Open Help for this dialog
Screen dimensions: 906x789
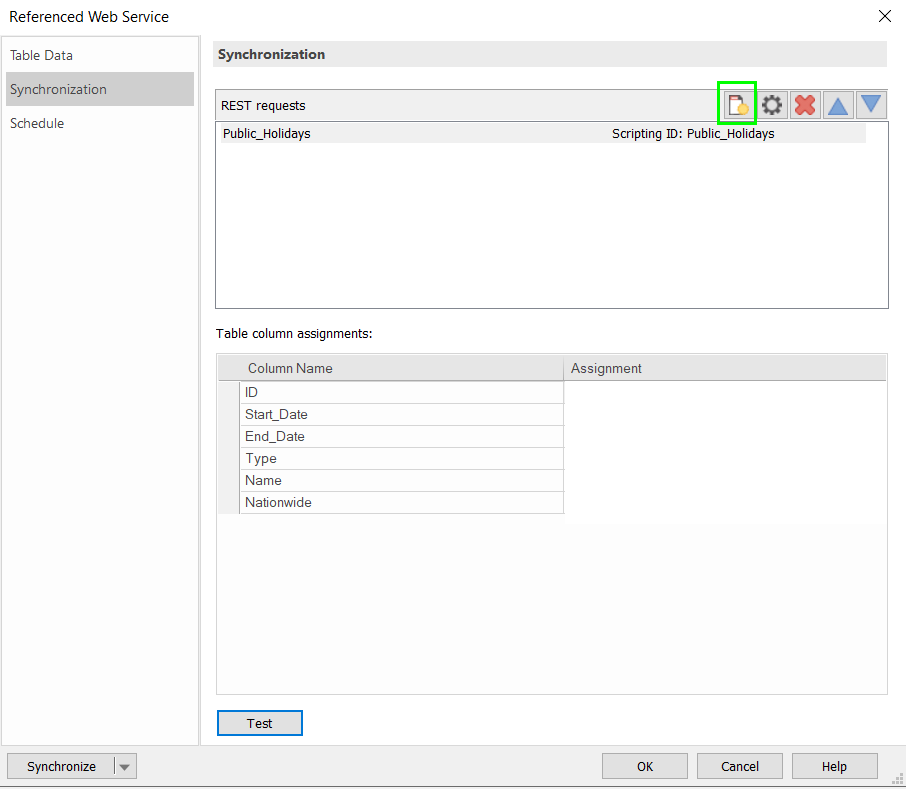click(x=834, y=766)
